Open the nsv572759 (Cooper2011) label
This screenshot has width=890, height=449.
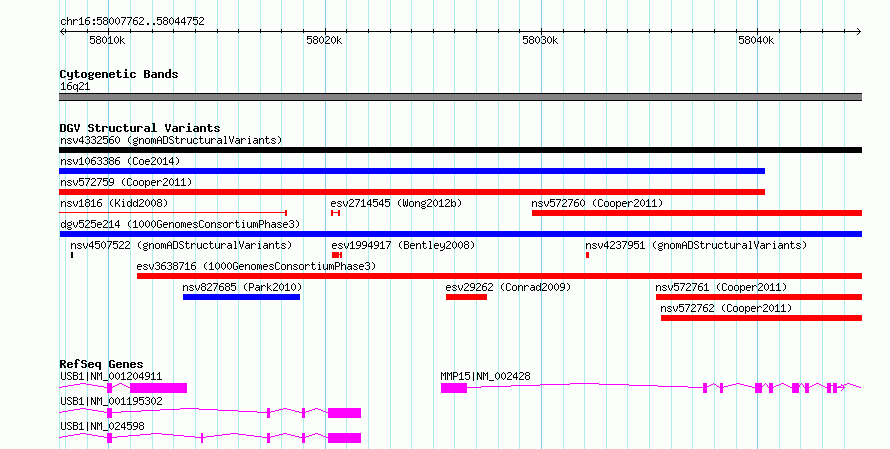point(126,182)
